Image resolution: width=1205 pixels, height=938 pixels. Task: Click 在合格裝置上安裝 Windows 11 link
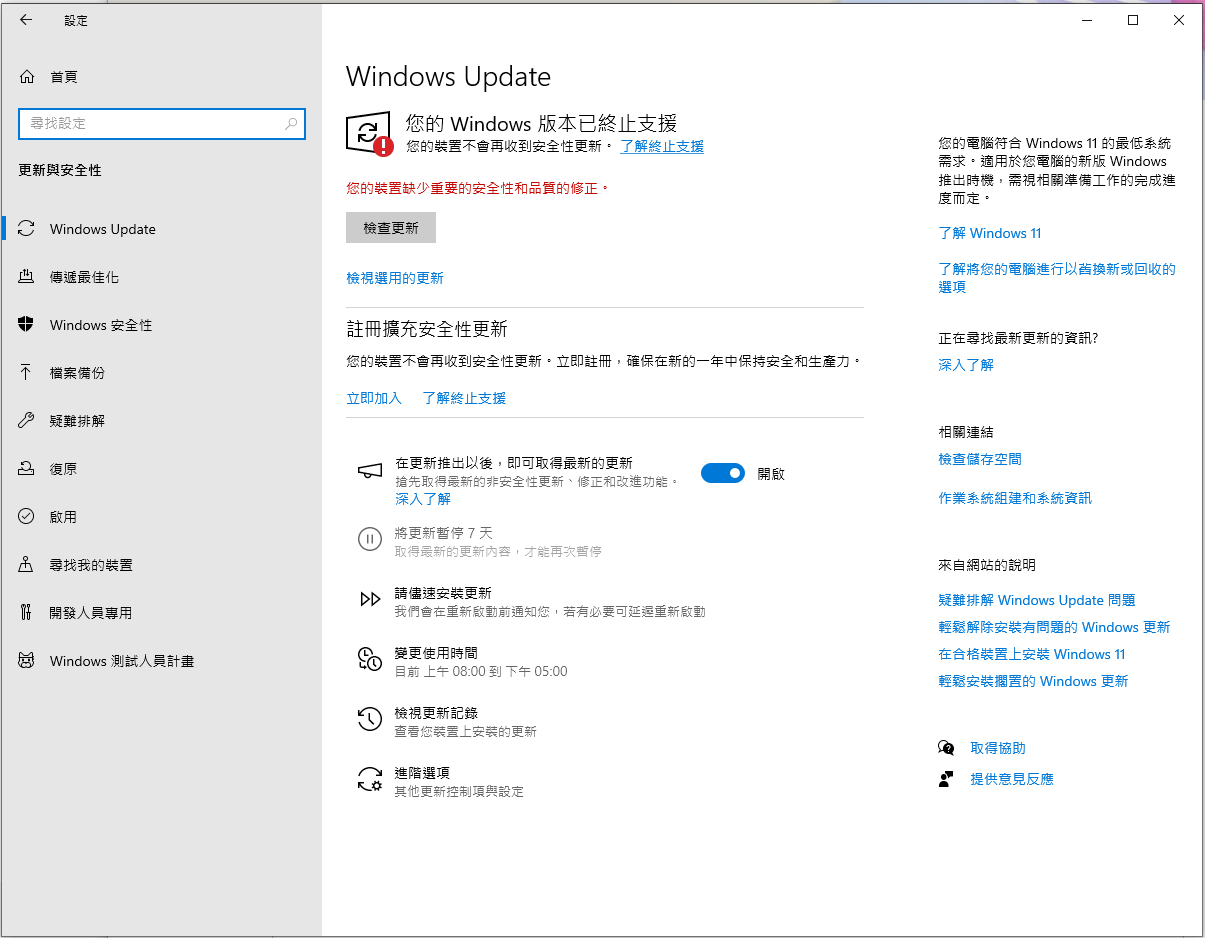[x=1032, y=654]
